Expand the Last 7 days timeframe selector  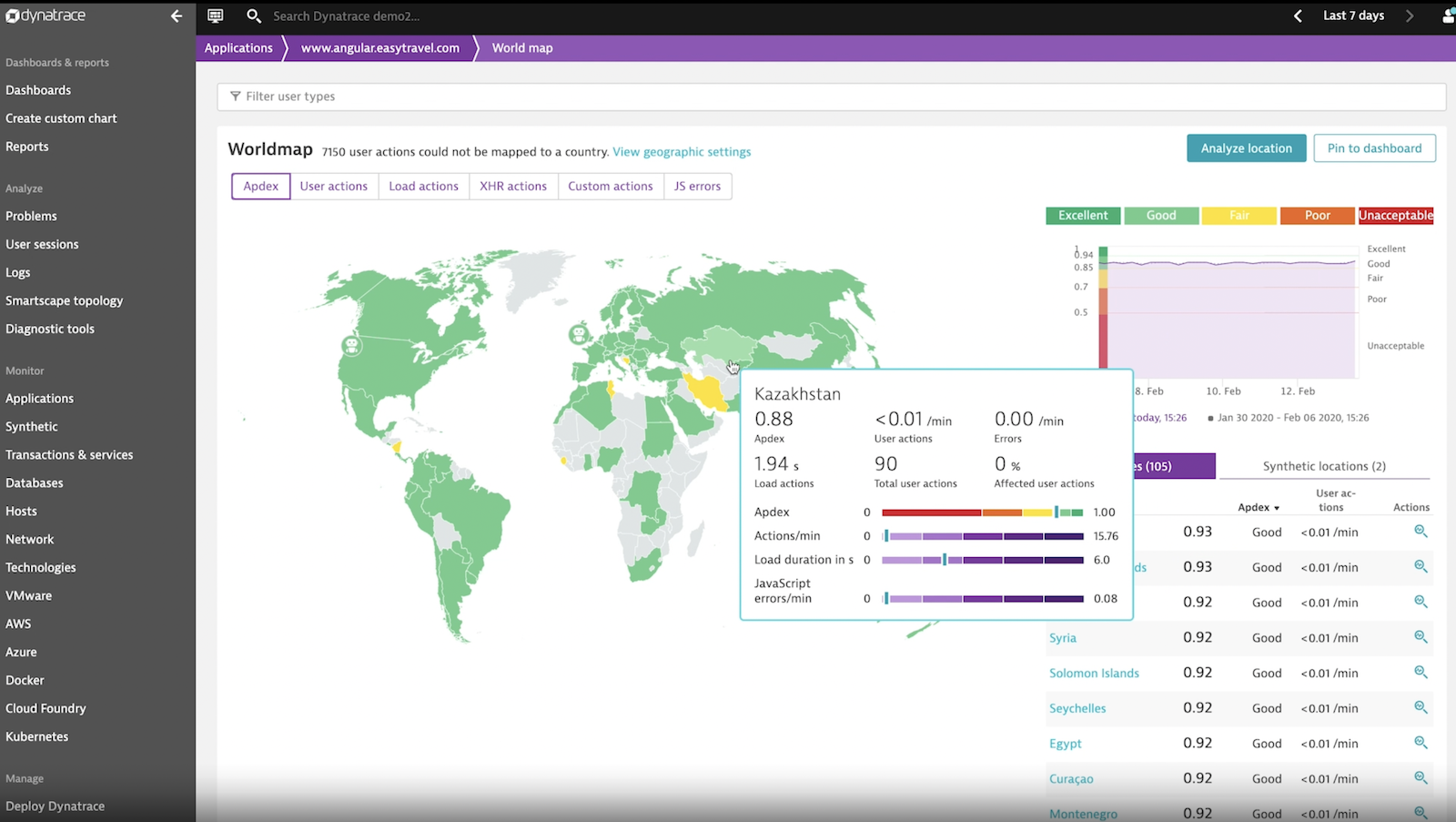click(x=1352, y=15)
